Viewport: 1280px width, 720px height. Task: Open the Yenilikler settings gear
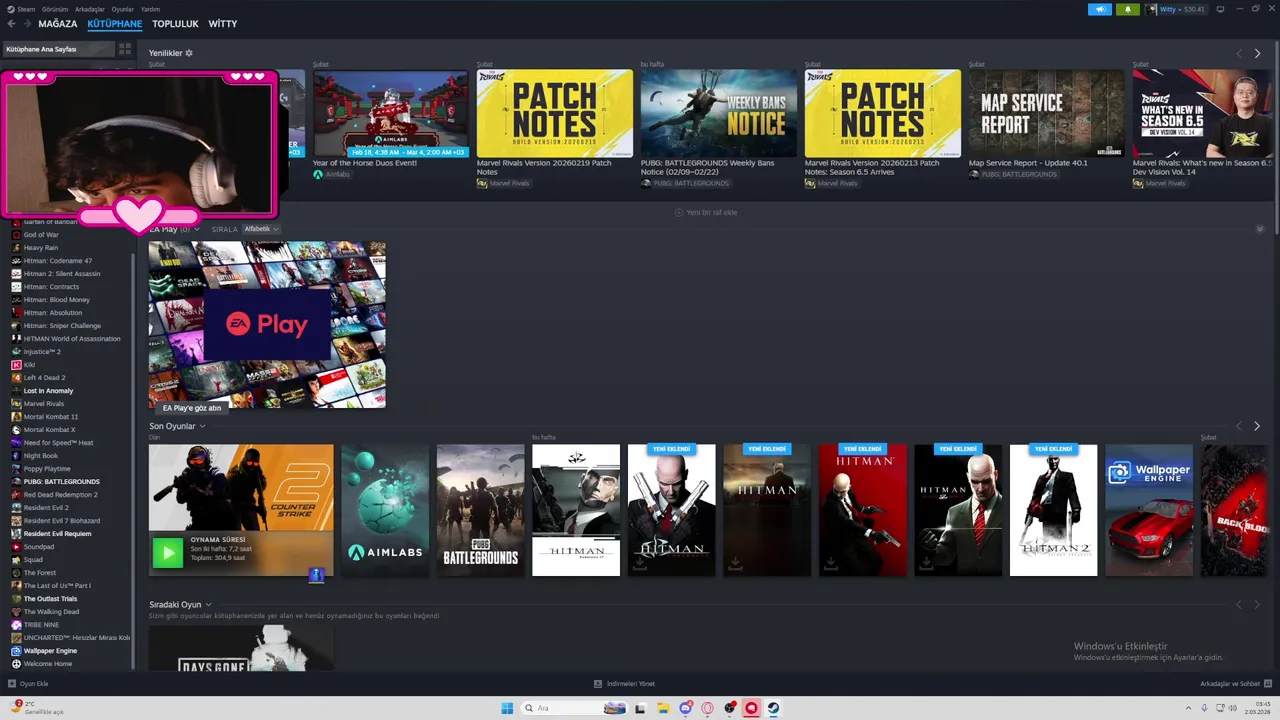click(189, 53)
